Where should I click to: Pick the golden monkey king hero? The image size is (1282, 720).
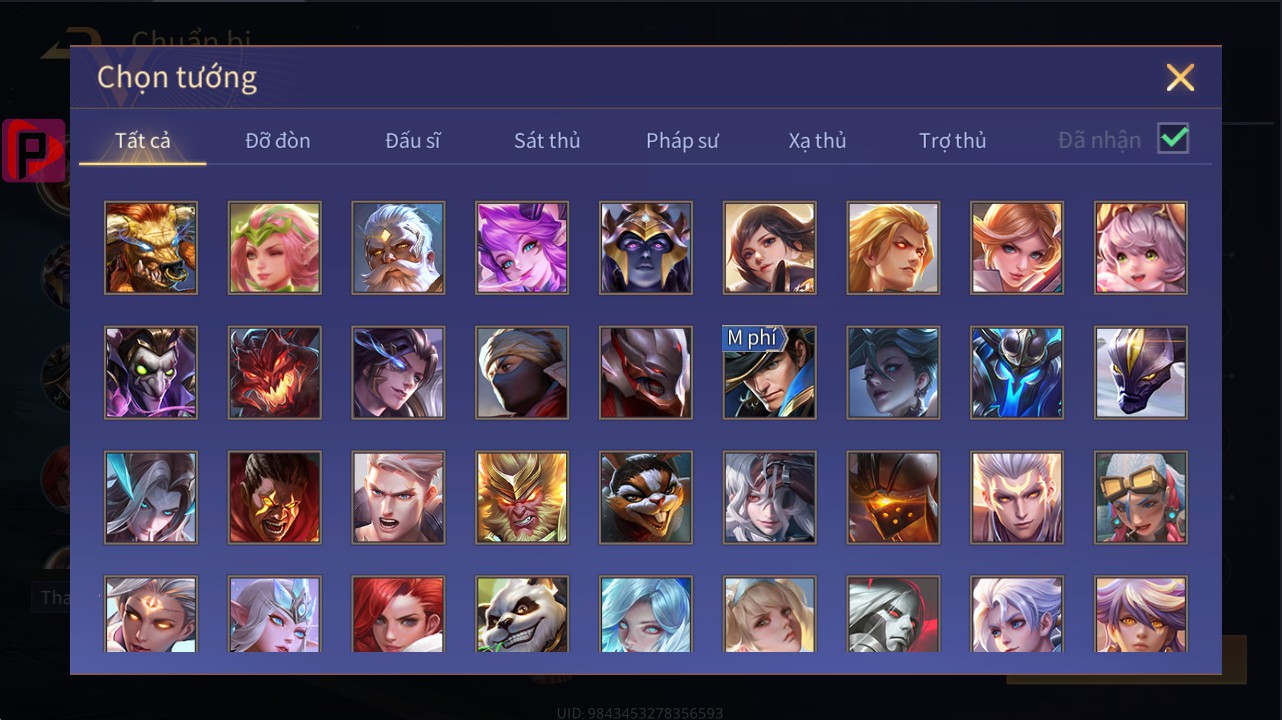click(522, 498)
